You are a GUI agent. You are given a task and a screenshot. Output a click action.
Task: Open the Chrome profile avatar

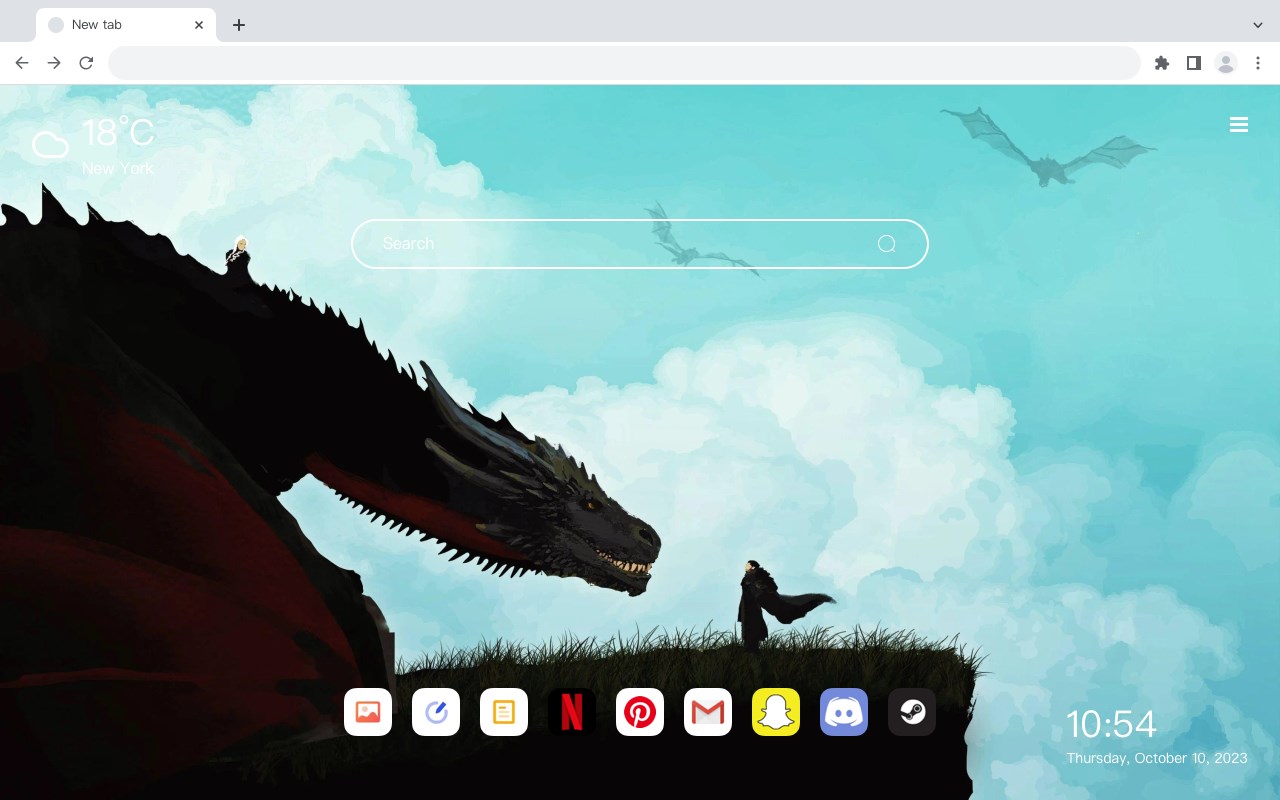click(x=1225, y=63)
